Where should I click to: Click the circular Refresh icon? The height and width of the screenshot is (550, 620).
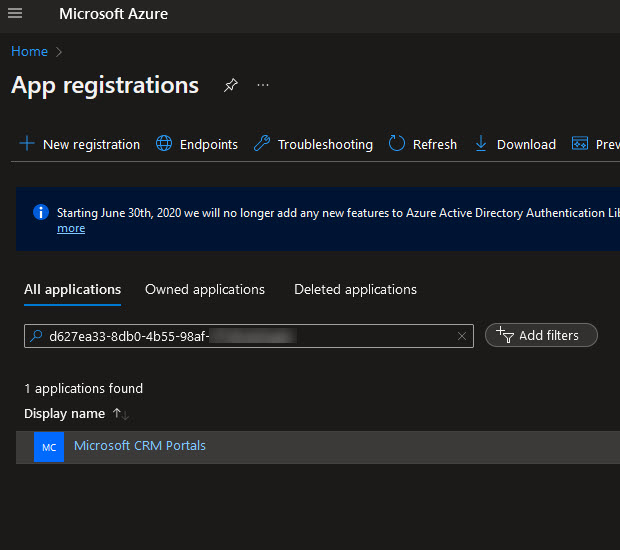pos(397,143)
